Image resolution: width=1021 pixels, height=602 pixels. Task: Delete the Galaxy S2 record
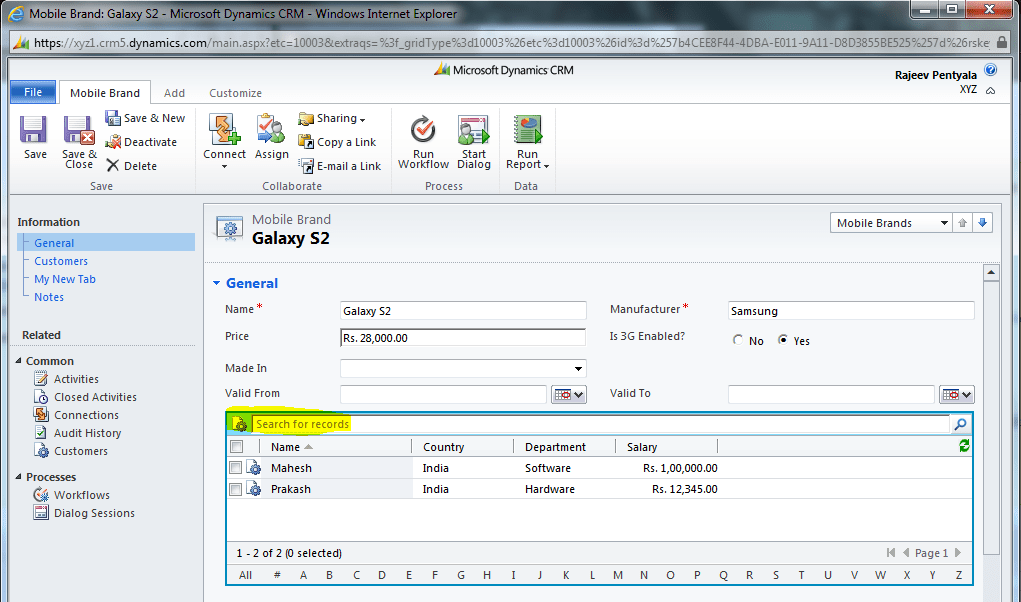coord(132,165)
